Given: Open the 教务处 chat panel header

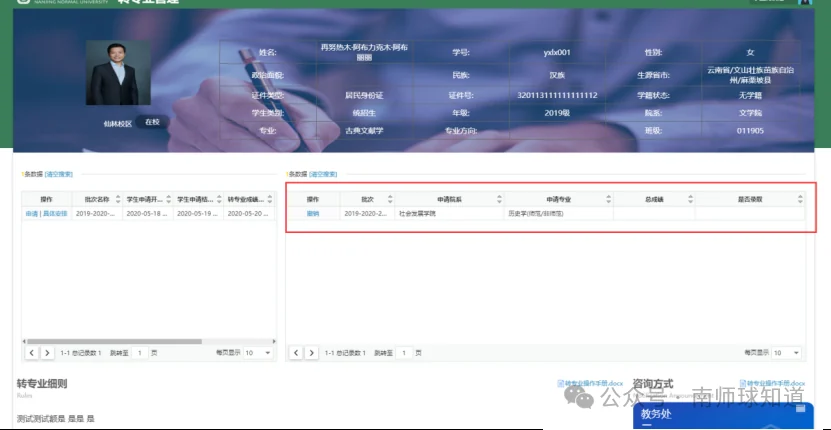Looking at the screenshot, I should [x=723, y=416].
